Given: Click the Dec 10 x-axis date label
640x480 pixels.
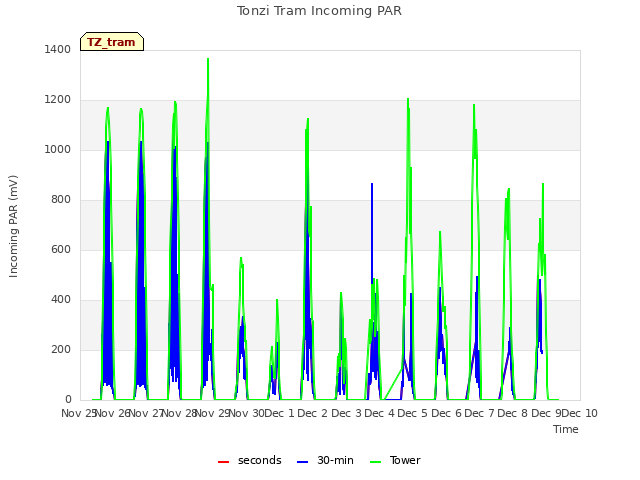Looking at the screenshot, I should [x=580, y=413].
